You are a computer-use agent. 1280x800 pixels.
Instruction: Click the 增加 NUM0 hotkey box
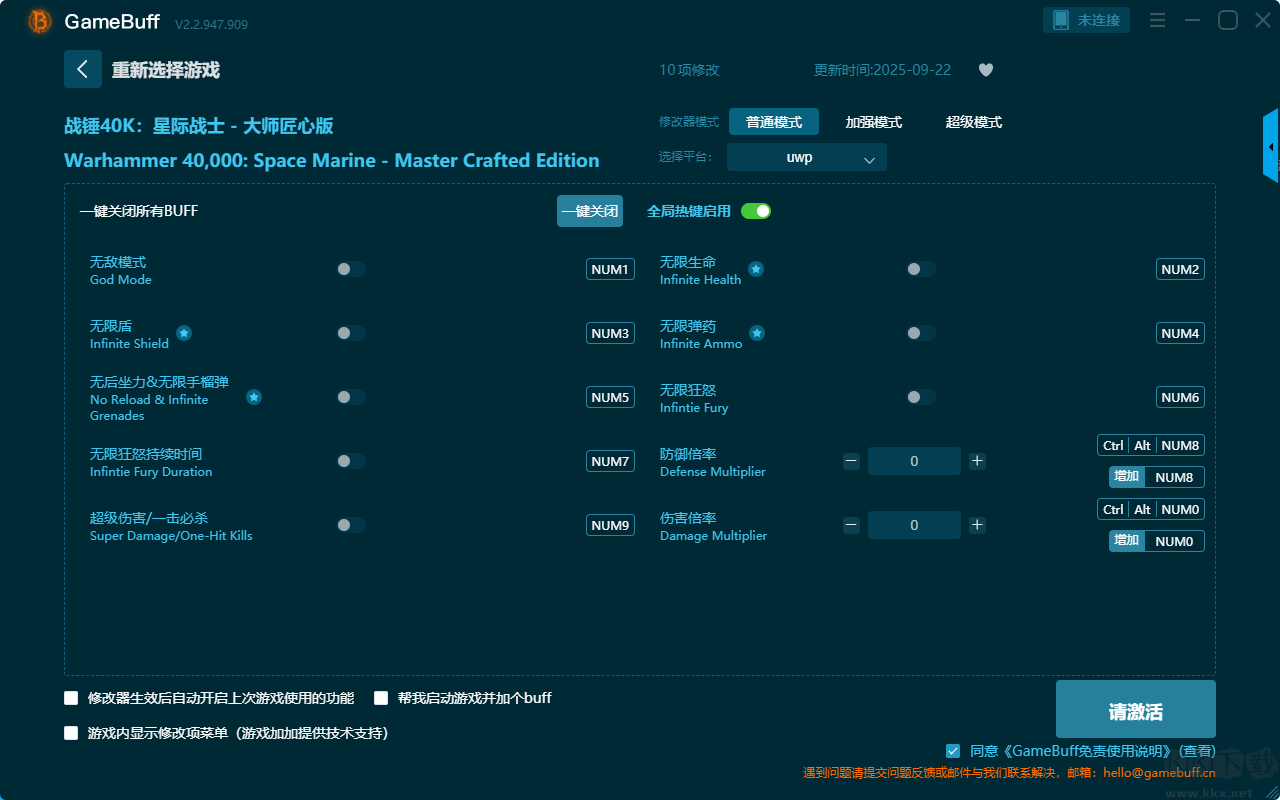tap(1157, 541)
